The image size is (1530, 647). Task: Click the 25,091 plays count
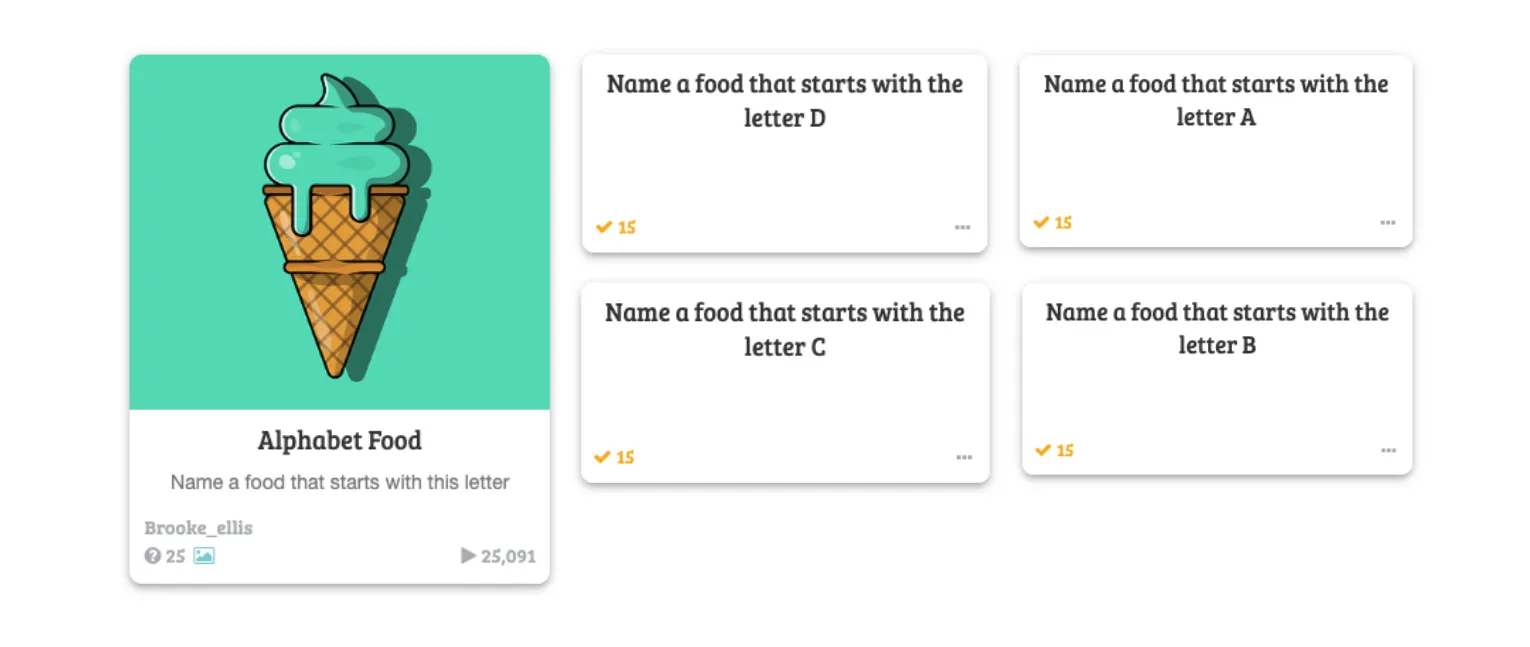[x=509, y=556]
